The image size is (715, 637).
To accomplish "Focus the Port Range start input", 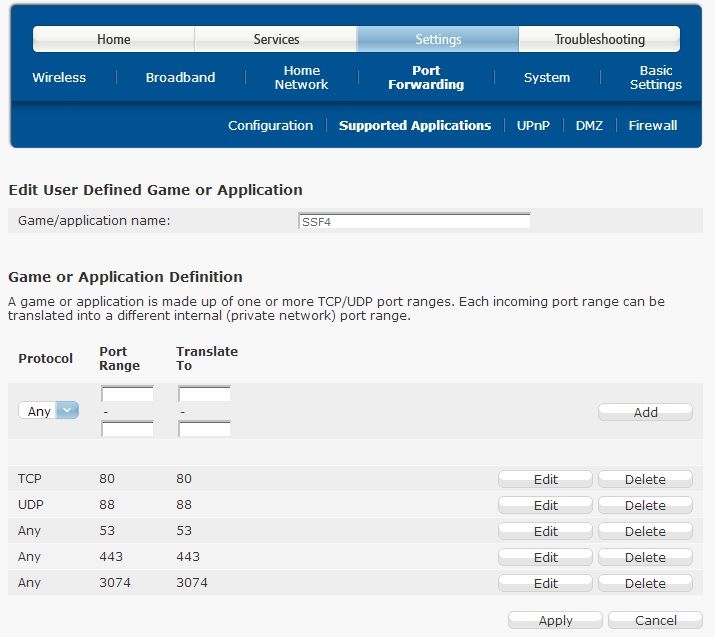I will tap(127, 394).
